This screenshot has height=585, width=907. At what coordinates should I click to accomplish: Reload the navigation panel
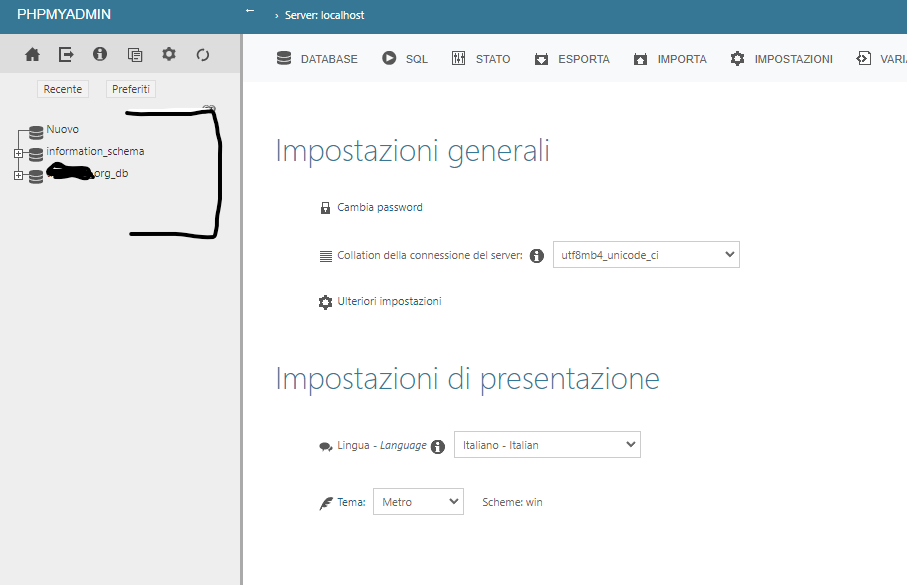203,55
